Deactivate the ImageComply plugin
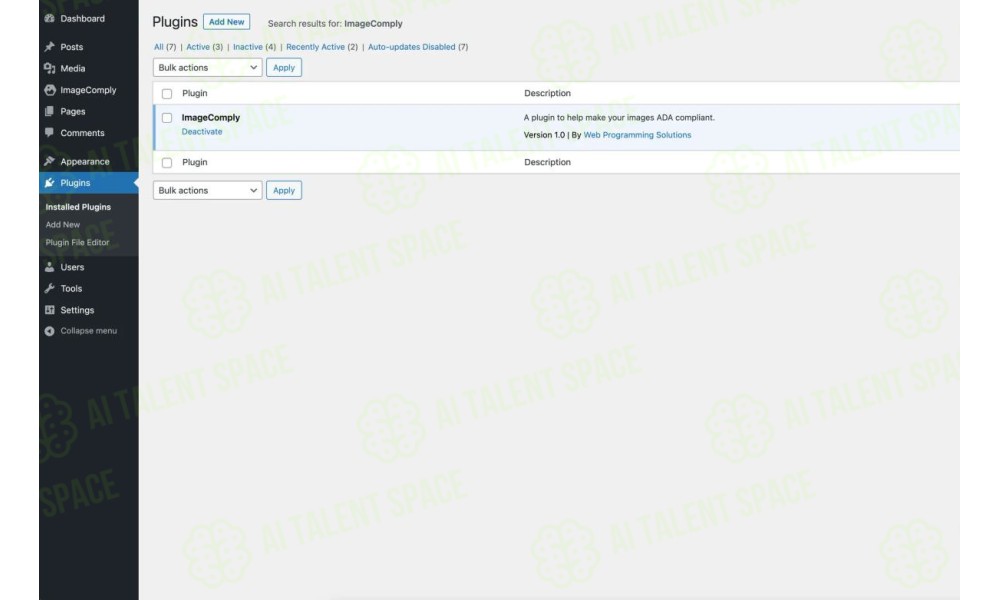This screenshot has width=1000, height=600. coord(202,131)
